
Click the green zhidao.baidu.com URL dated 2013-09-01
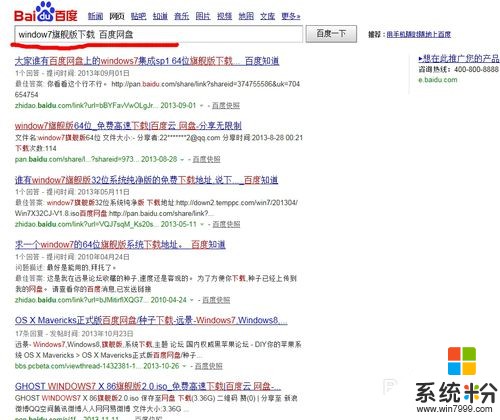(x=105, y=106)
